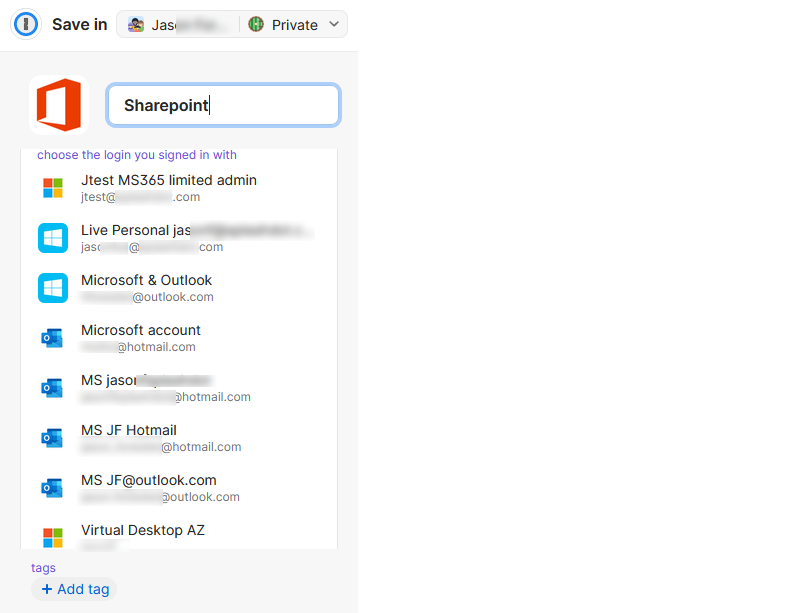Focus the Sharepoint title input field
Viewport: 800px width, 613px height.
tap(223, 105)
